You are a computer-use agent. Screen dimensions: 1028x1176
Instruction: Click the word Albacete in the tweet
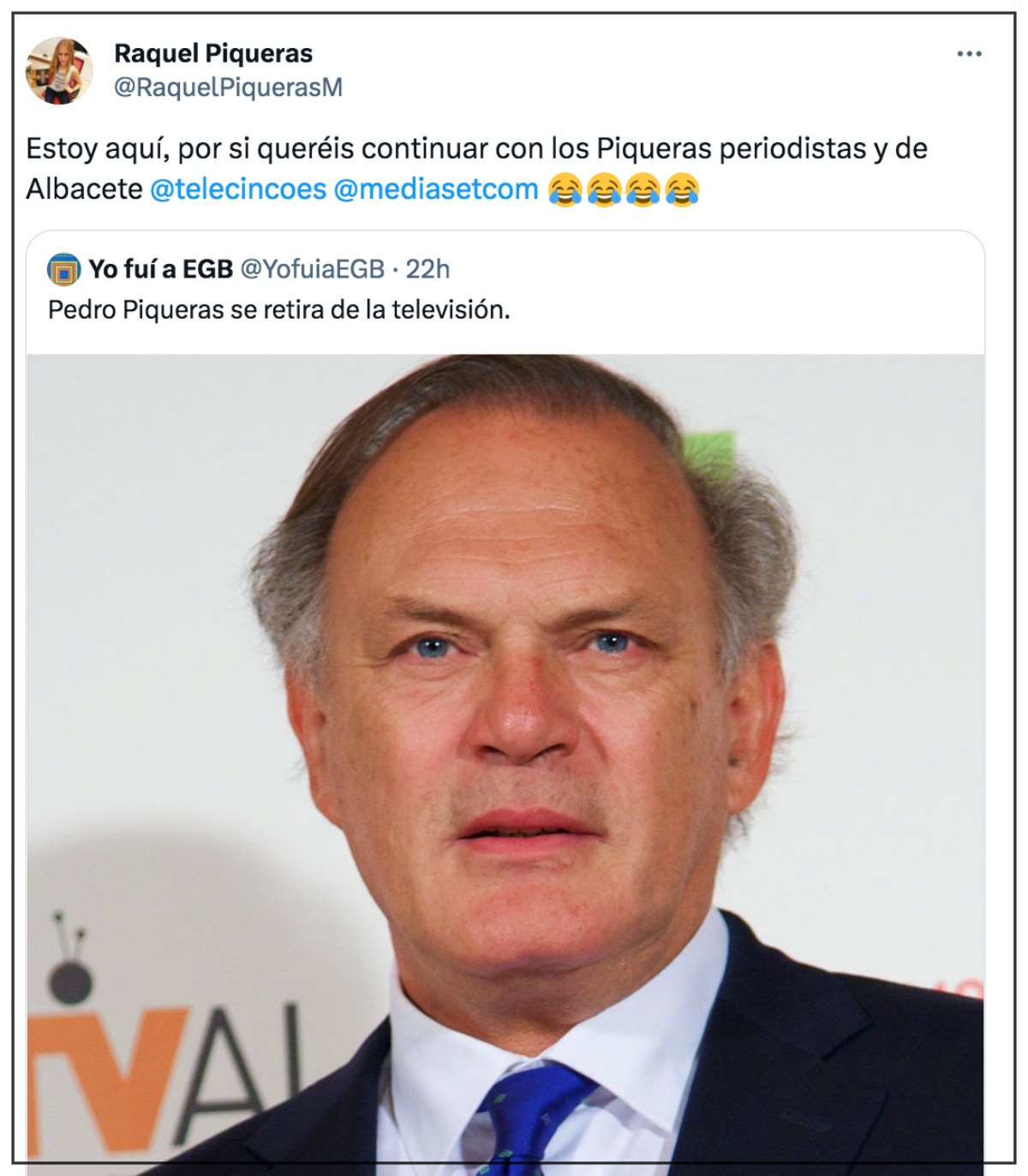point(84,188)
